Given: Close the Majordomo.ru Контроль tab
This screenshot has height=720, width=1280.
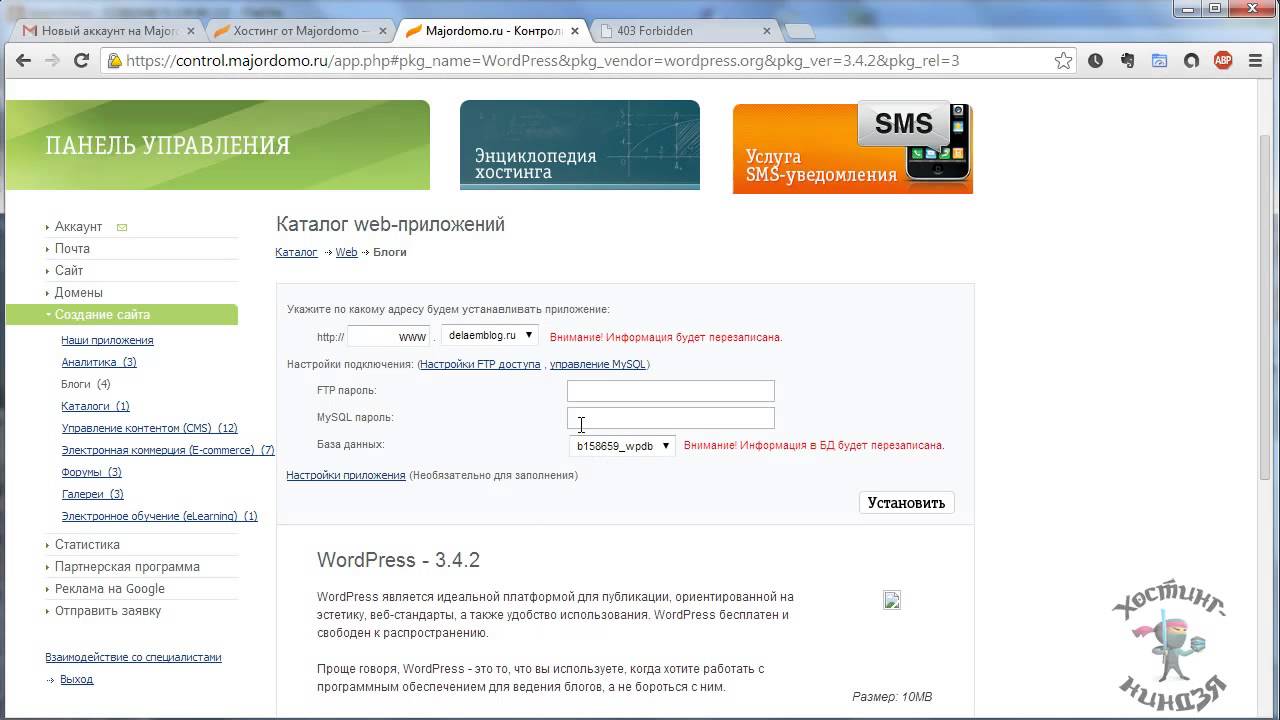Looking at the screenshot, I should 573,31.
